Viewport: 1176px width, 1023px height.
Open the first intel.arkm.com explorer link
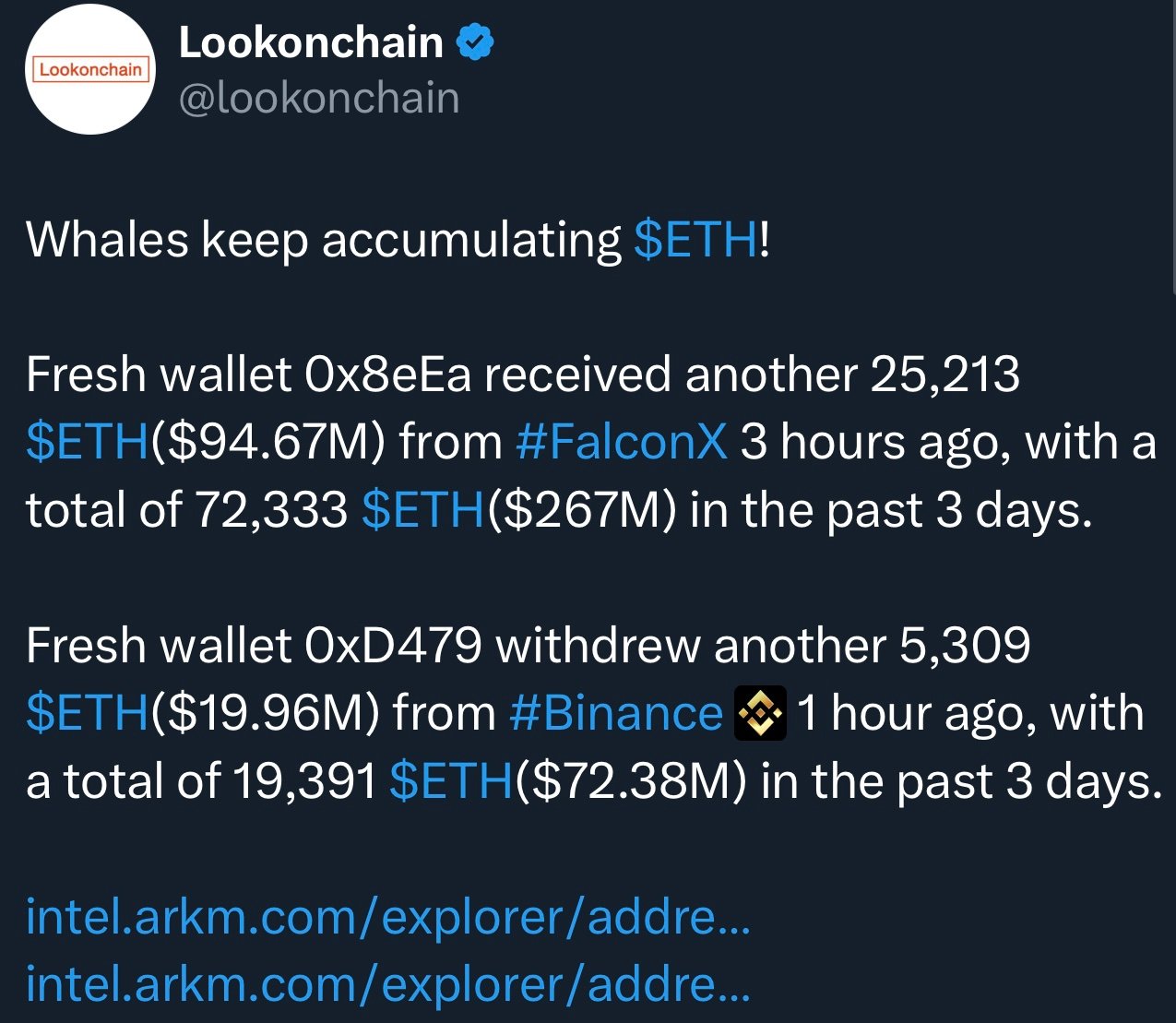(x=387, y=917)
